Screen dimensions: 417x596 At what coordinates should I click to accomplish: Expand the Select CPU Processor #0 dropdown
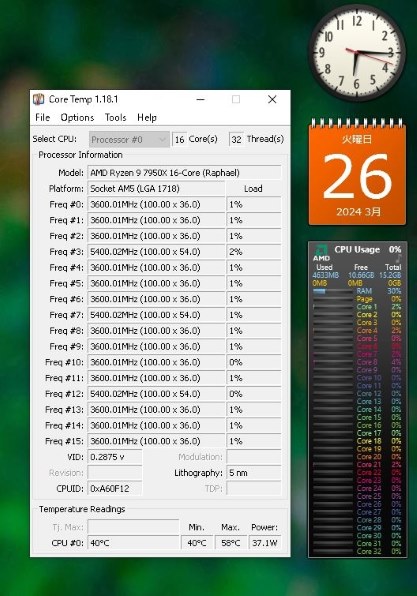(x=128, y=139)
